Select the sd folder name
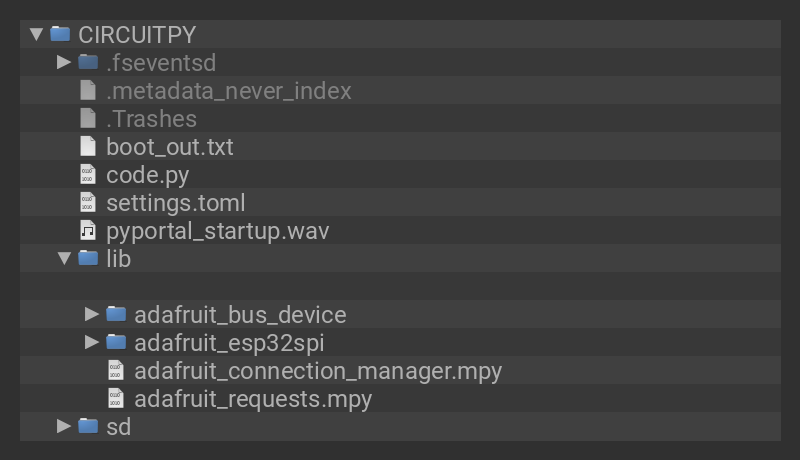The image size is (800, 460). pos(118,426)
